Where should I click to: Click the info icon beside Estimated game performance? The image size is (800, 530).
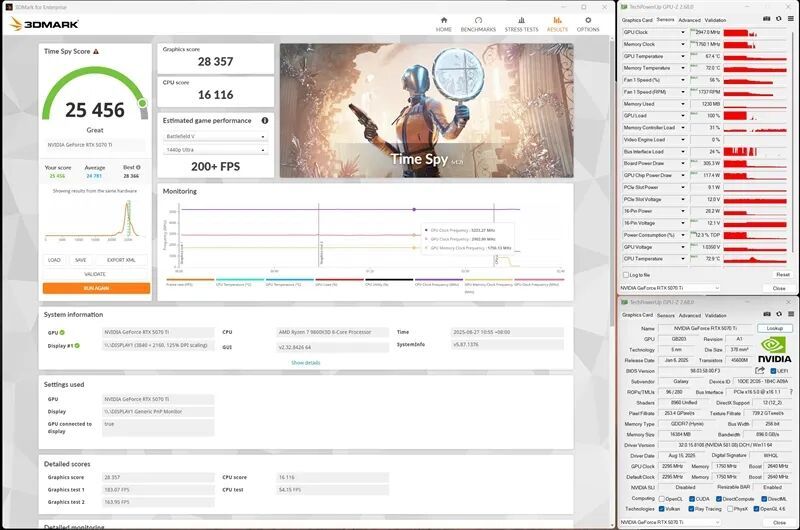(265, 120)
